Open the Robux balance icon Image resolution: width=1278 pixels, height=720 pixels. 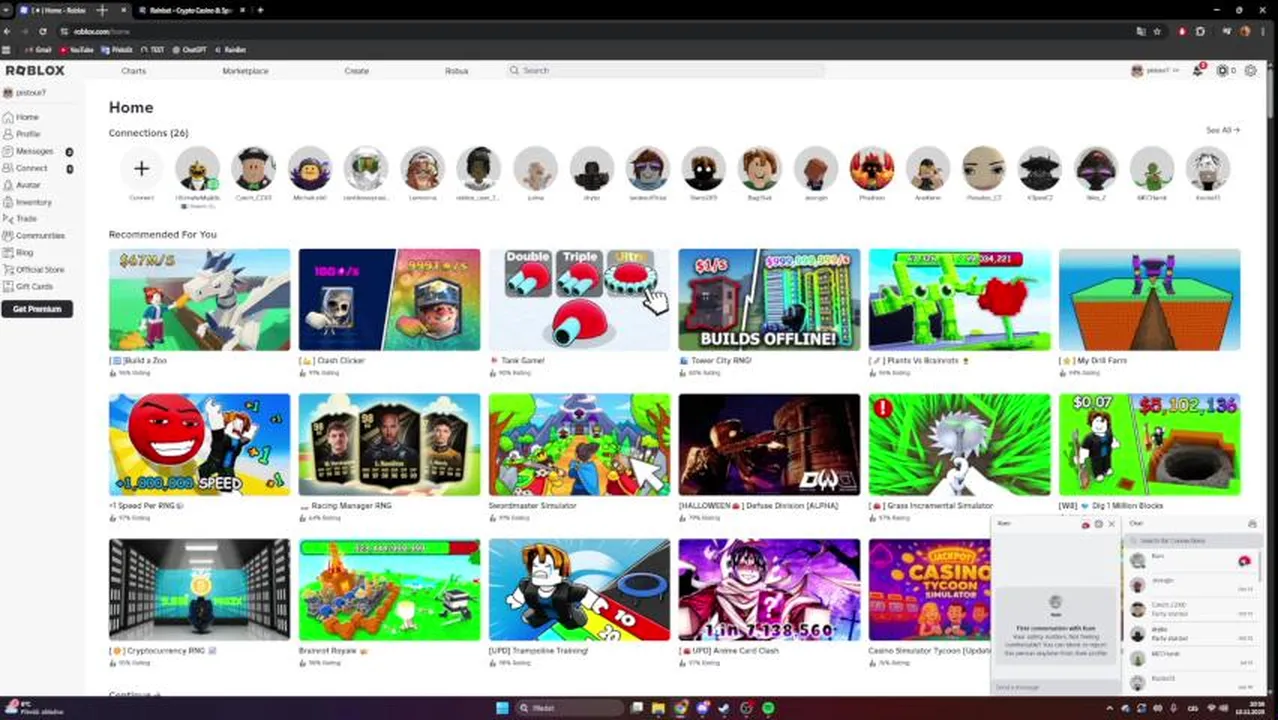tap(1222, 71)
